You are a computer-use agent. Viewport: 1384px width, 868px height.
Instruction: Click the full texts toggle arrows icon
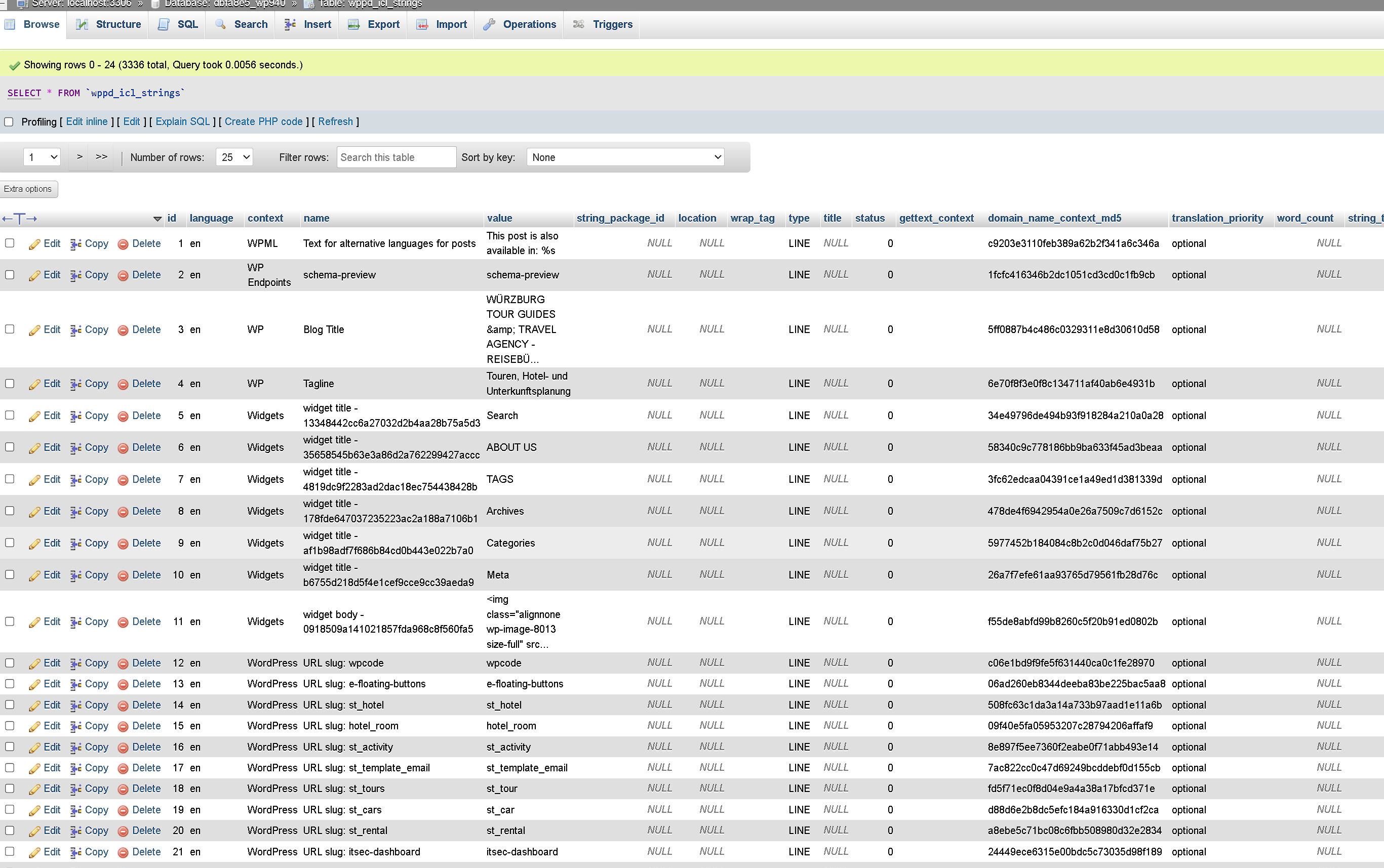coord(20,219)
